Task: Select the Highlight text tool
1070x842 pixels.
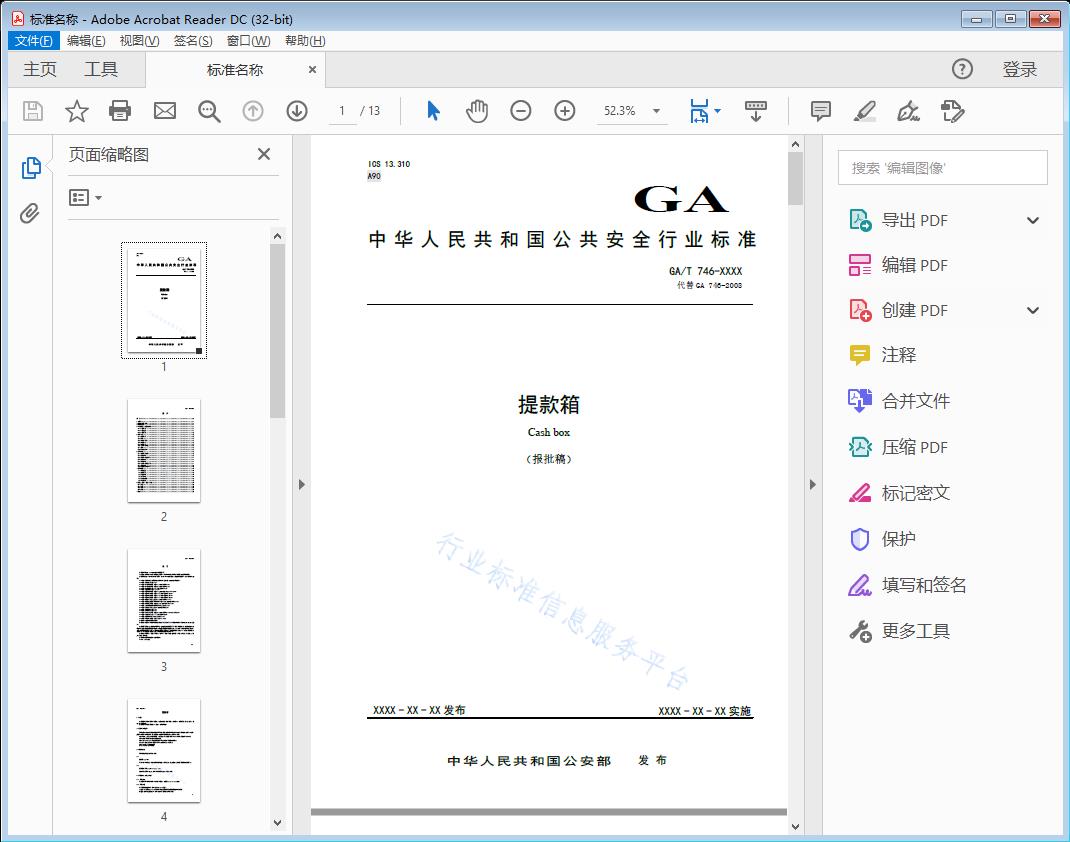Action: click(864, 111)
